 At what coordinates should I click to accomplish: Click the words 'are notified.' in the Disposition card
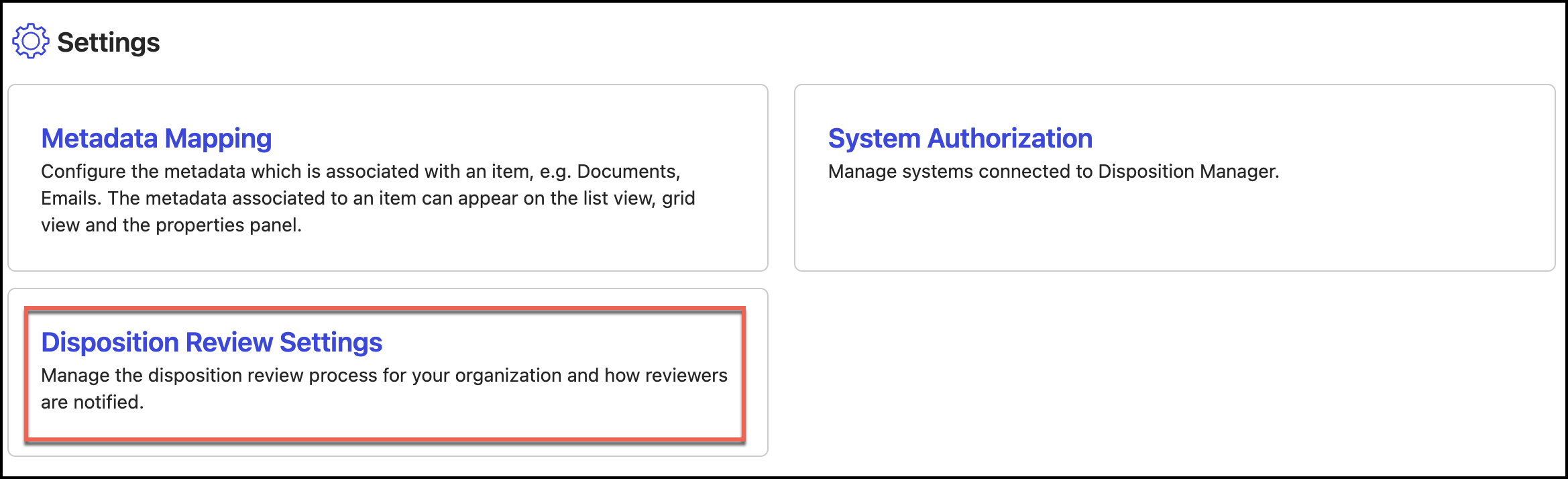pos(93,403)
